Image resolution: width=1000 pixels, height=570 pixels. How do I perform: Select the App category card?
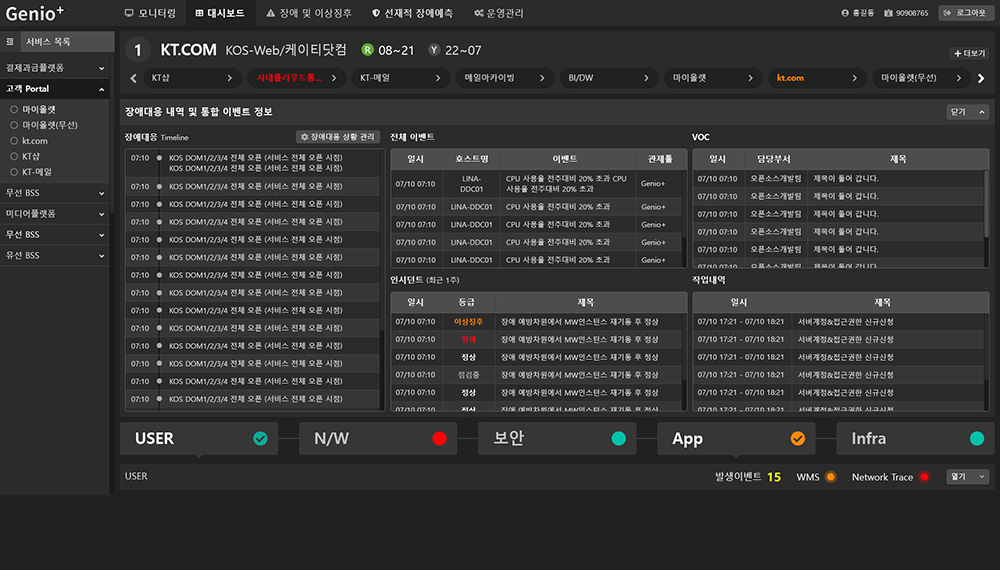click(737, 439)
